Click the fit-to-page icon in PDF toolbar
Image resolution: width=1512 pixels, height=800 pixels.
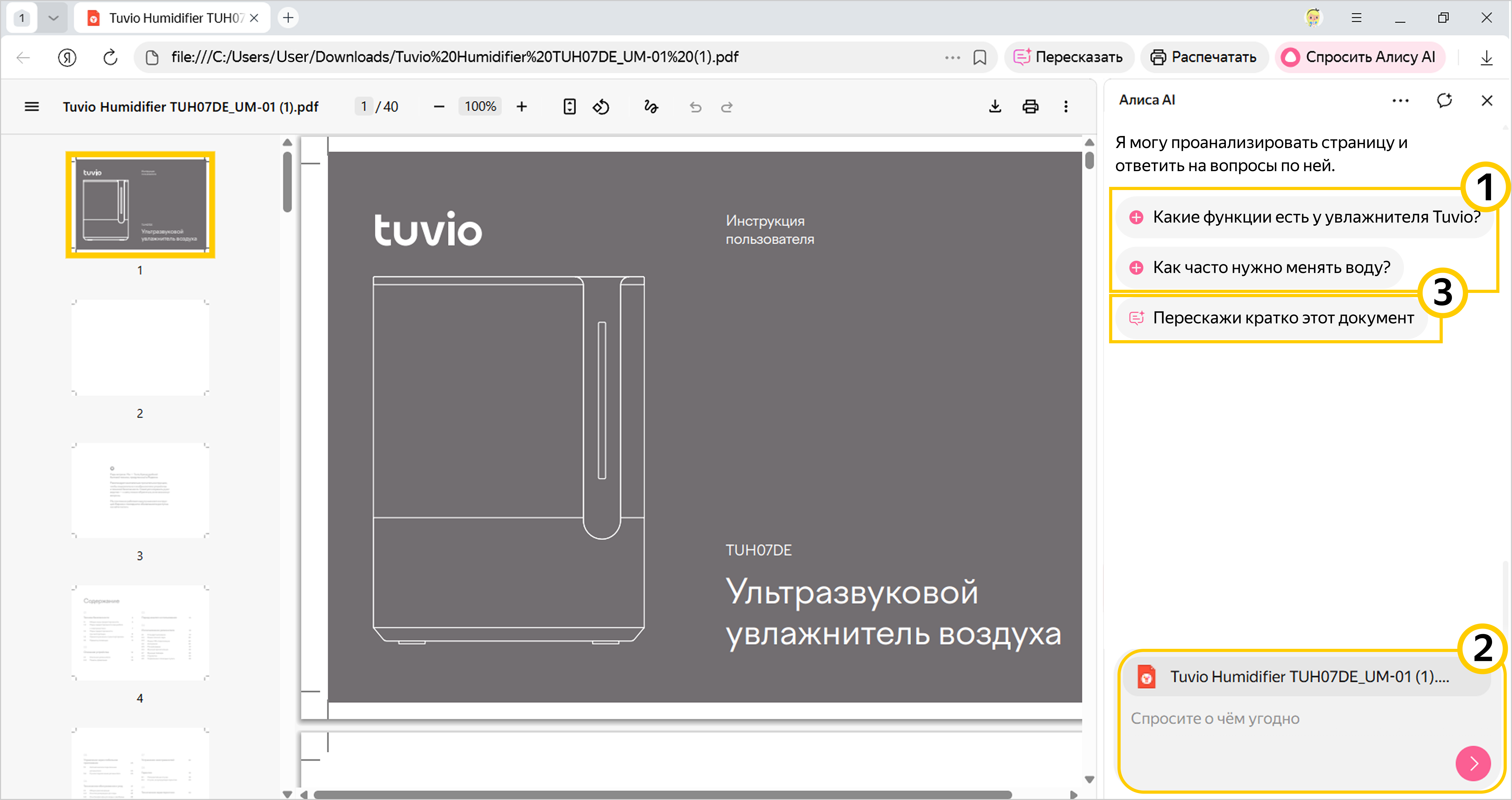click(569, 106)
